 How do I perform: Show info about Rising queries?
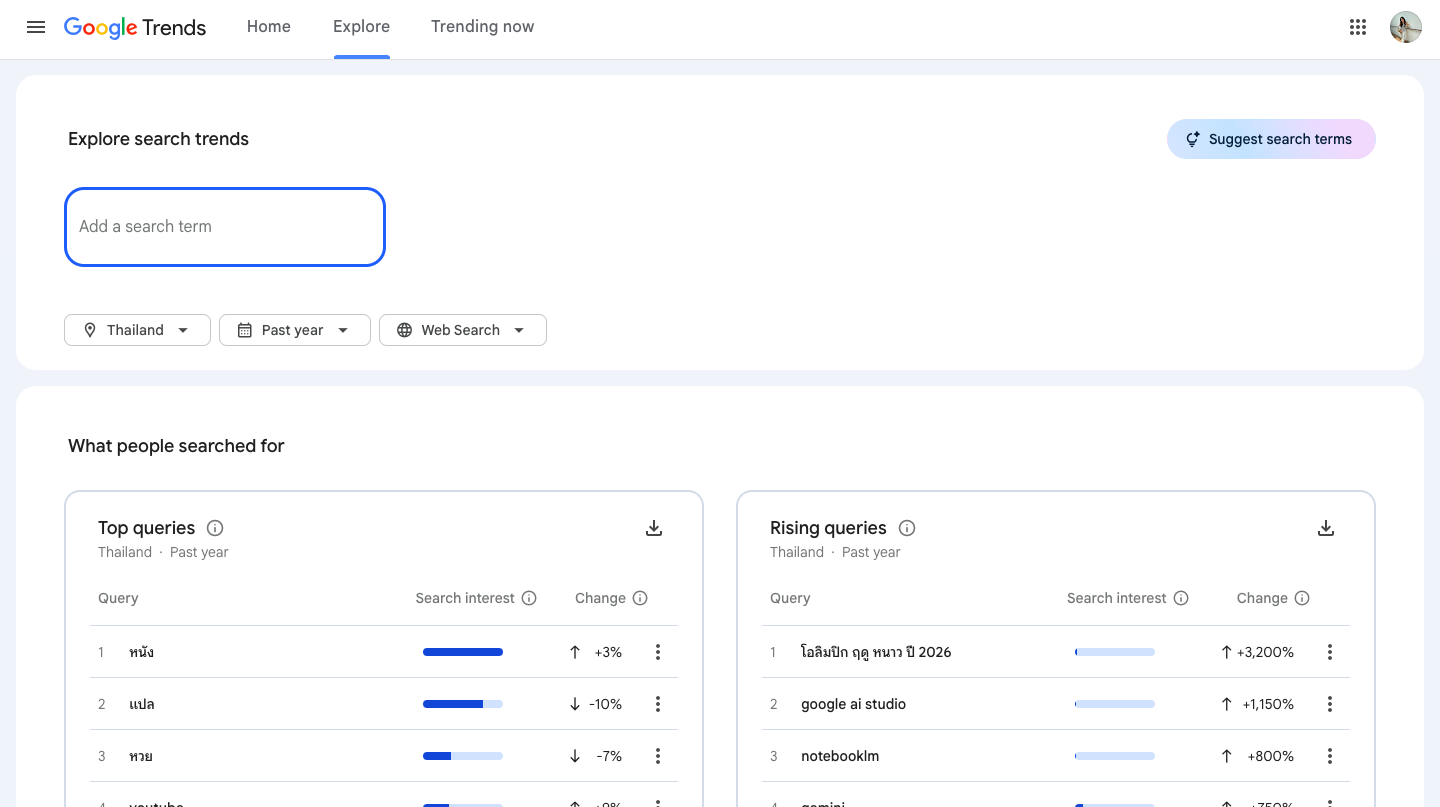click(x=907, y=528)
